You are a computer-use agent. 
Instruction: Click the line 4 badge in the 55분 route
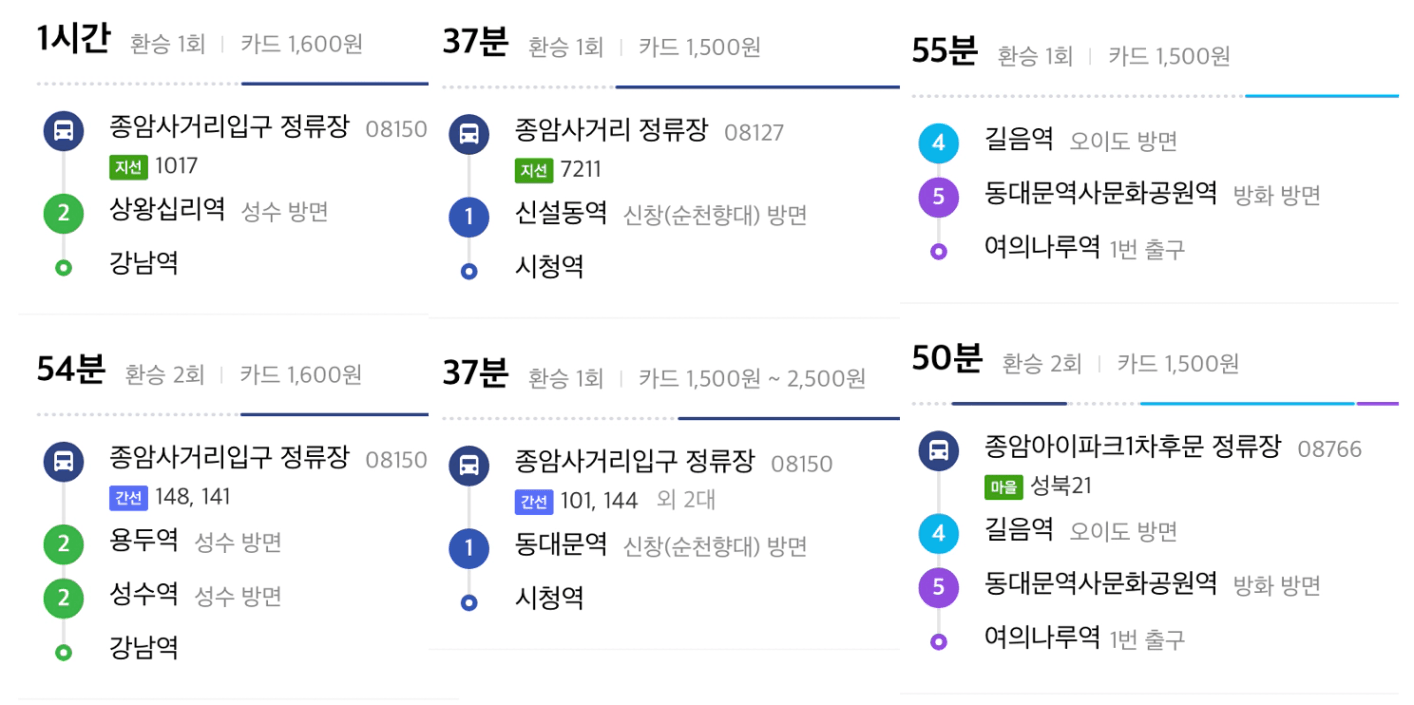pyautogui.click(x=938, y=143)
